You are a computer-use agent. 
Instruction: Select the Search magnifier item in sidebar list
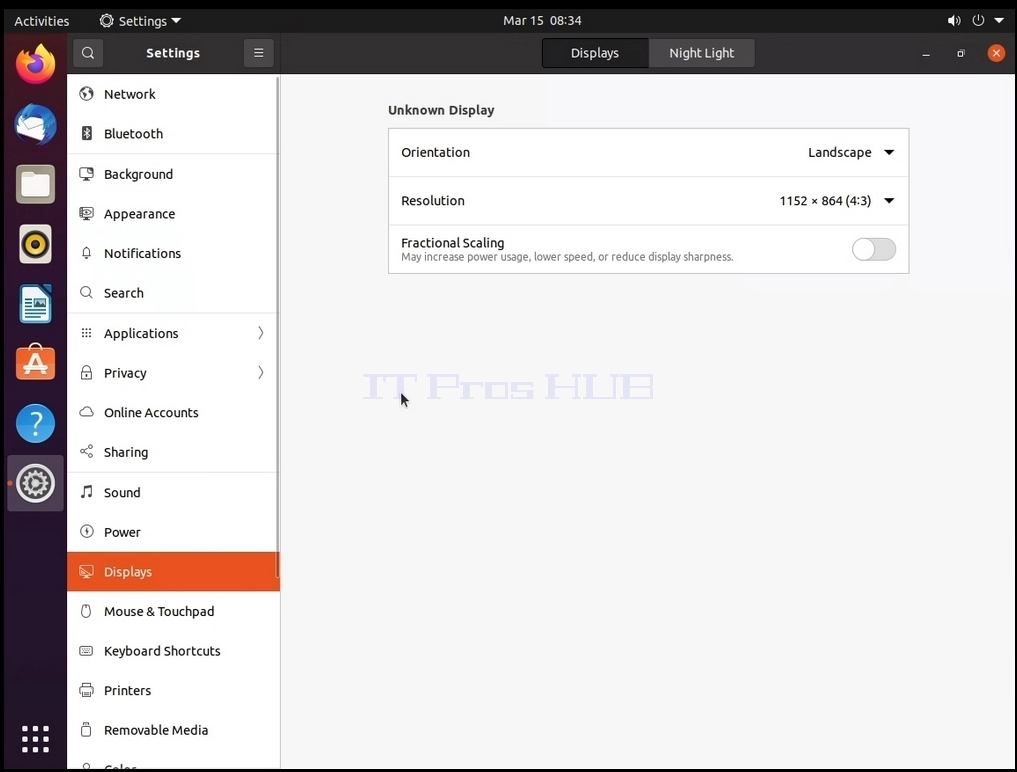[x=173, y=293]
